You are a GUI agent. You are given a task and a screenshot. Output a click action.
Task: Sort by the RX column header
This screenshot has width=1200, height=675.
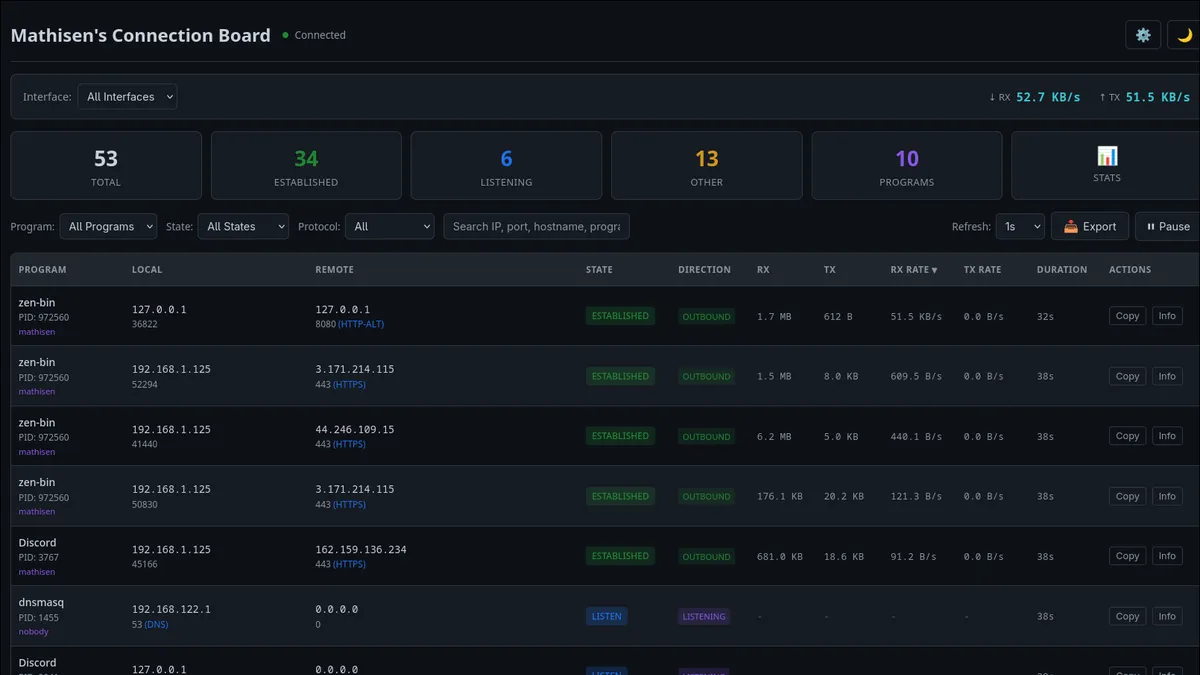764,270
